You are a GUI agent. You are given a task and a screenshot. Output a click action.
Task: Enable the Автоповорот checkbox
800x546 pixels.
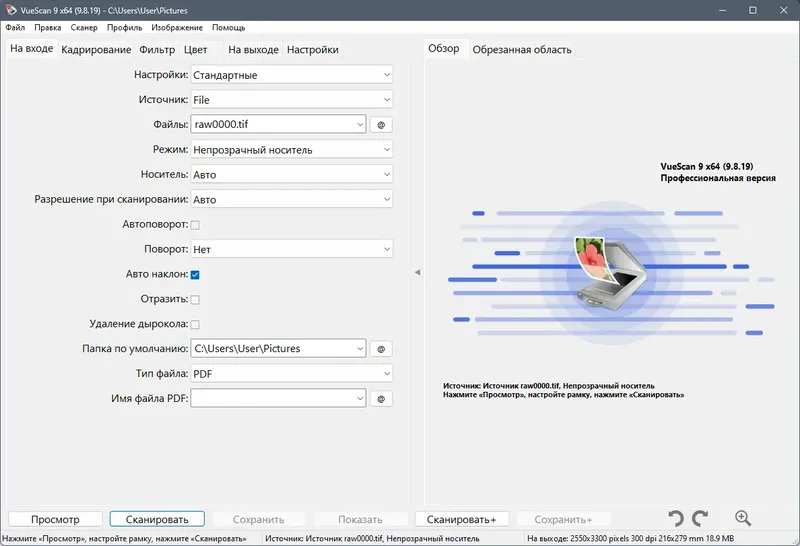pos(195,225)
